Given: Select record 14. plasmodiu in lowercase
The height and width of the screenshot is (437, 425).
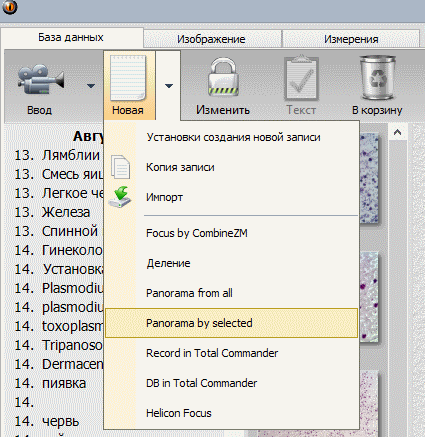Looking at the screenshot, I should coord(59,307).
